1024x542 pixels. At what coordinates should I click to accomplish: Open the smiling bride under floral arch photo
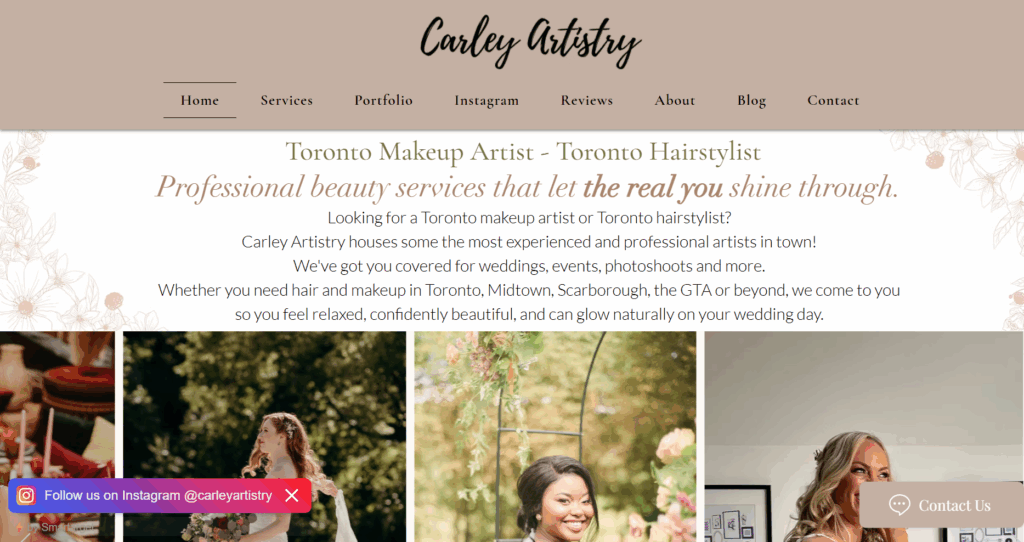point(555,436)
